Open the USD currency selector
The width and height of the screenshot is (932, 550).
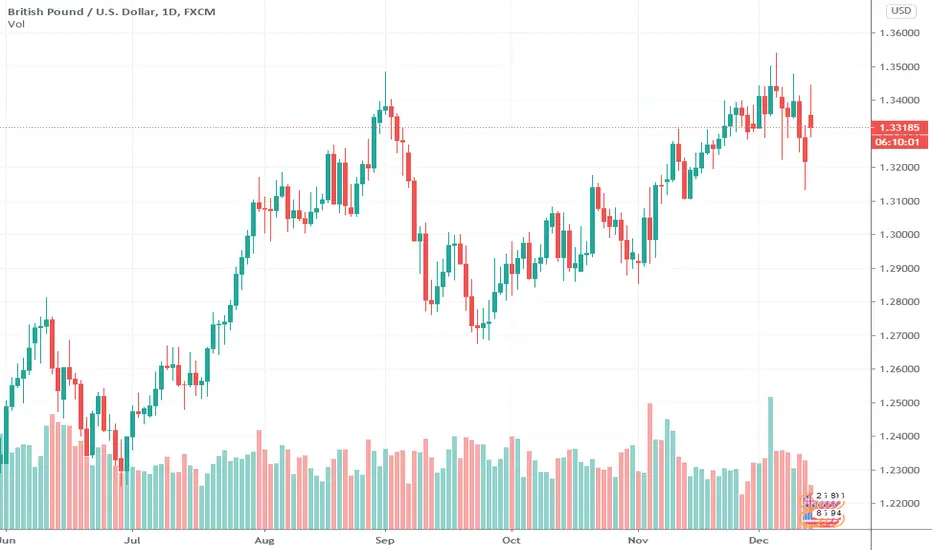click(900, 11)
